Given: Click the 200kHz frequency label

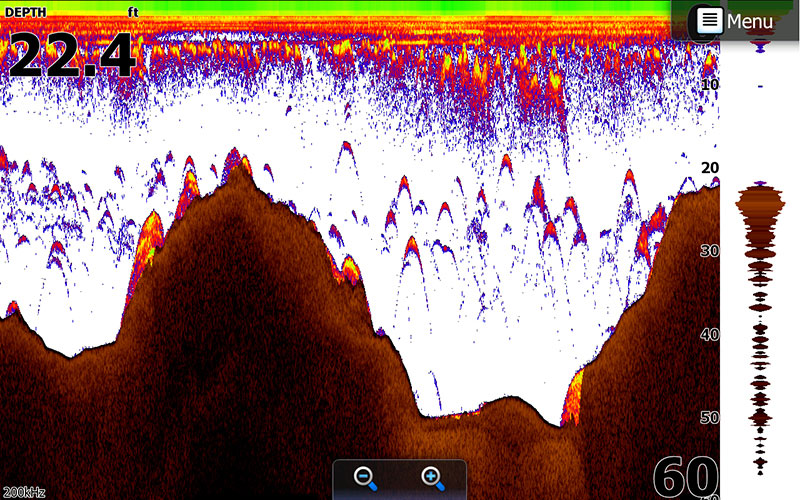Looking at the screenshot, I should tap(23, 492).
